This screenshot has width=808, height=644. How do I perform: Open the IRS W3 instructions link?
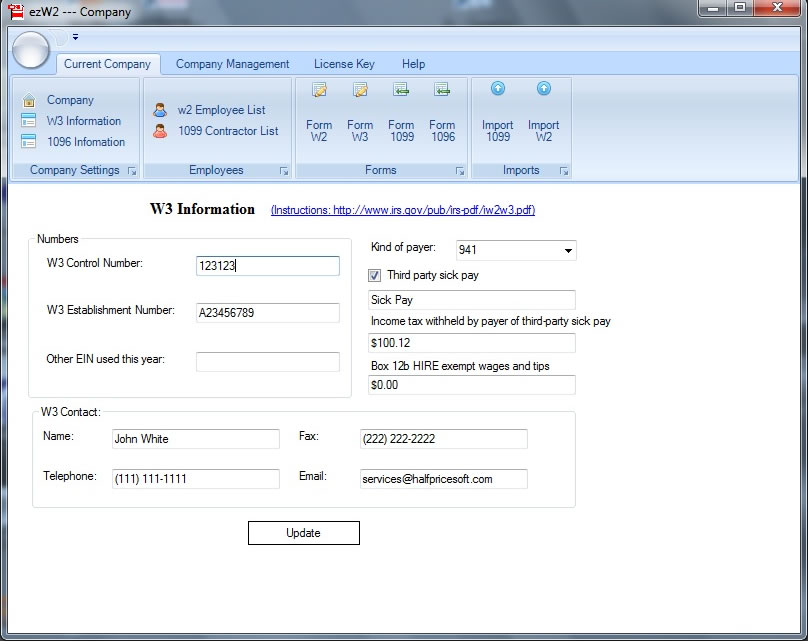coord(403,210)
